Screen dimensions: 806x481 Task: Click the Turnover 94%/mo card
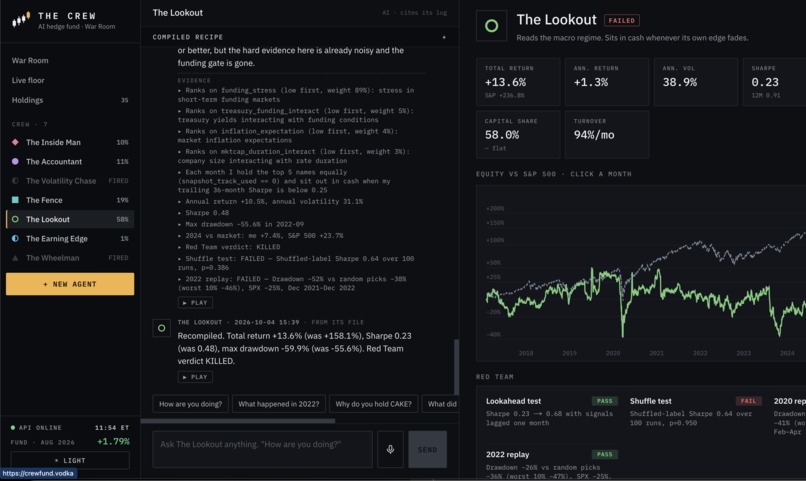point(607,135)
